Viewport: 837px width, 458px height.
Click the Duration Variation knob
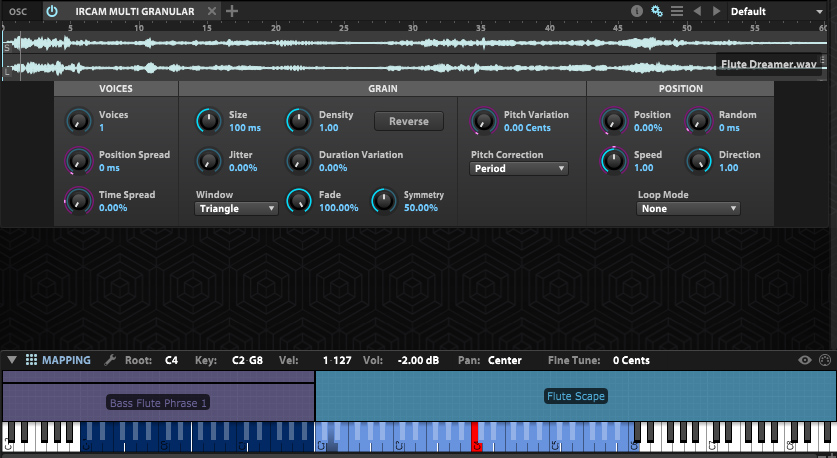299,161
